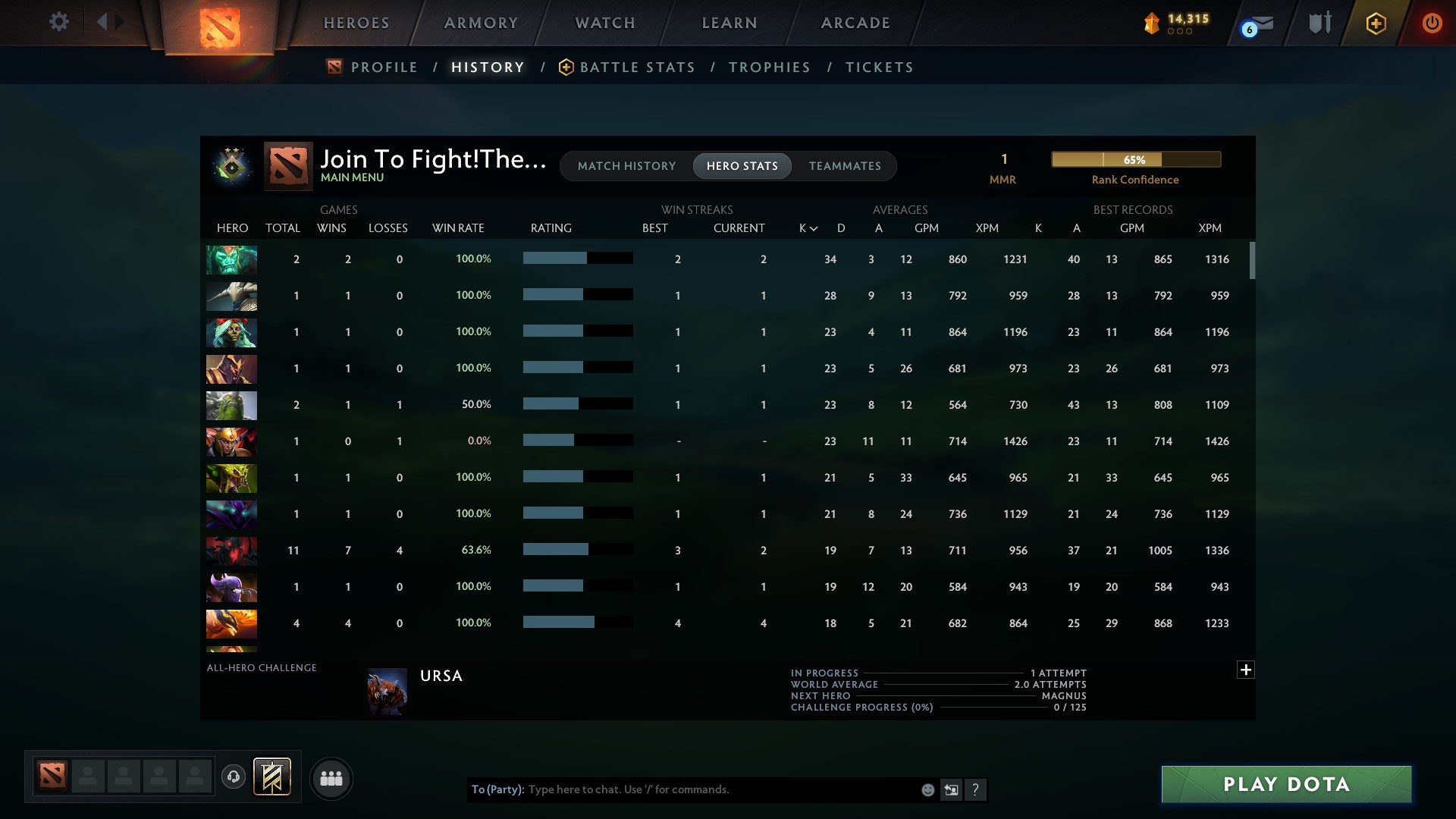Open Dota Plus via the gold hexagon icon
Viewport: 1456px width, 819px height.
[1376, 23]
